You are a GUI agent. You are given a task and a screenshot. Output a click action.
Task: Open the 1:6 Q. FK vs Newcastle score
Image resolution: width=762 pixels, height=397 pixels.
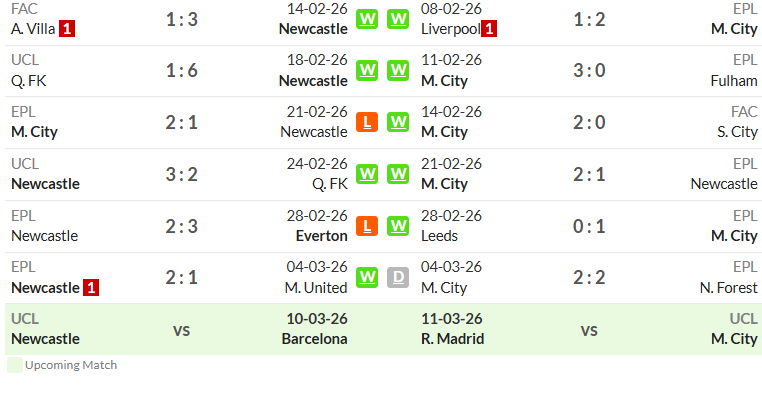(182, 70)
